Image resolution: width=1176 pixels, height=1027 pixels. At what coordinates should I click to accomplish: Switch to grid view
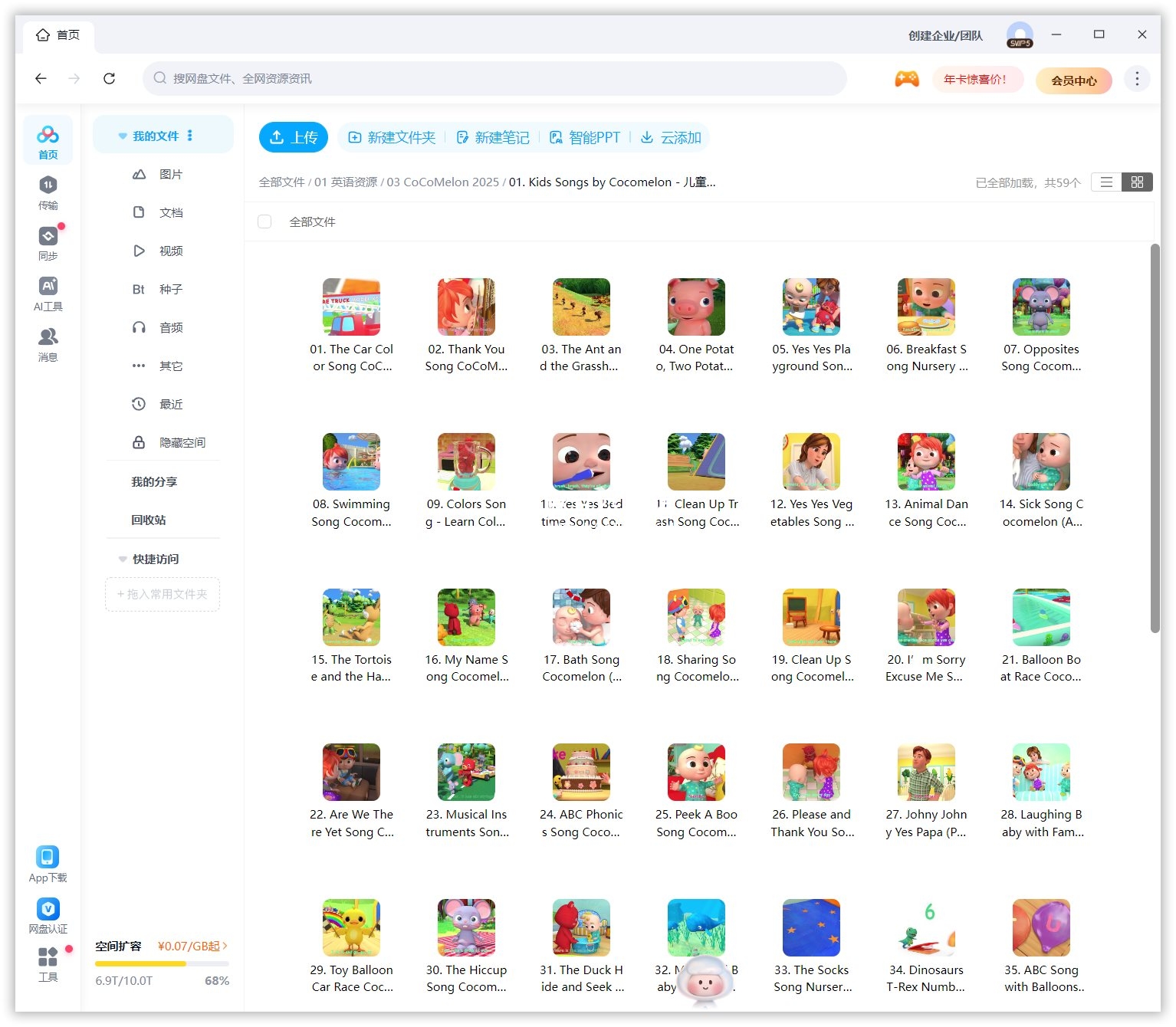point(1137,182)
